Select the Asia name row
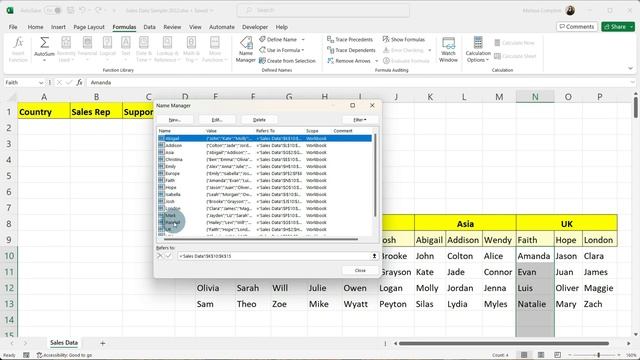The height and width of the screenshot is (360, 640). pos(264,152)
